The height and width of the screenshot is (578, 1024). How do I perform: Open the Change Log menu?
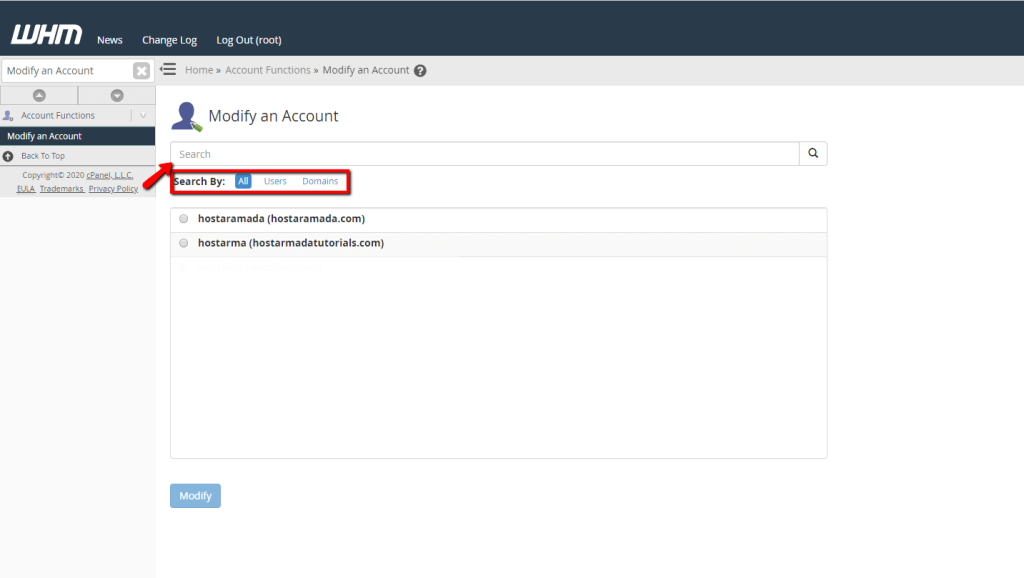[169, 40]
